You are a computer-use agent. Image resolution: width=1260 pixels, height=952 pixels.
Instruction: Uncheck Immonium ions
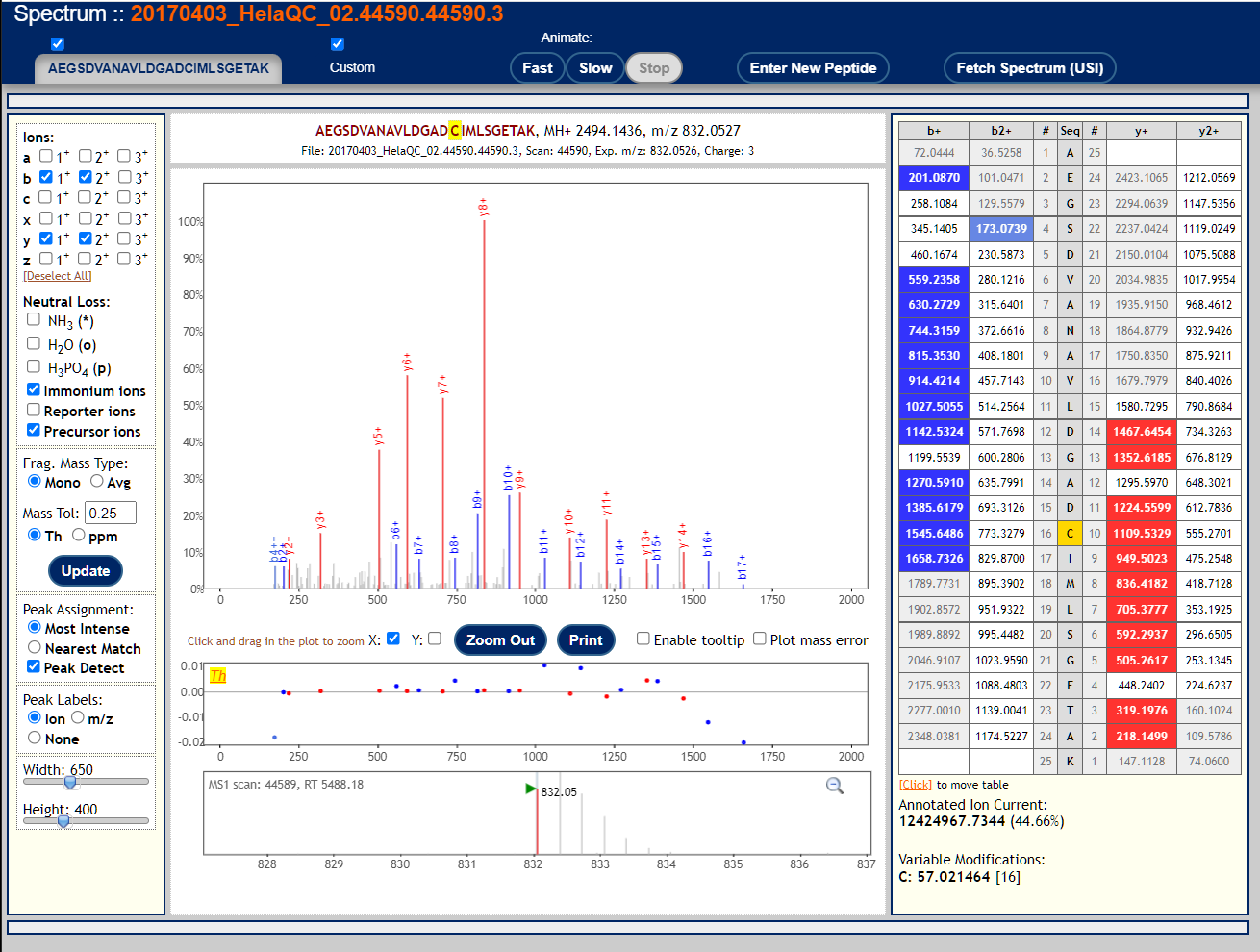click(34, 389)
